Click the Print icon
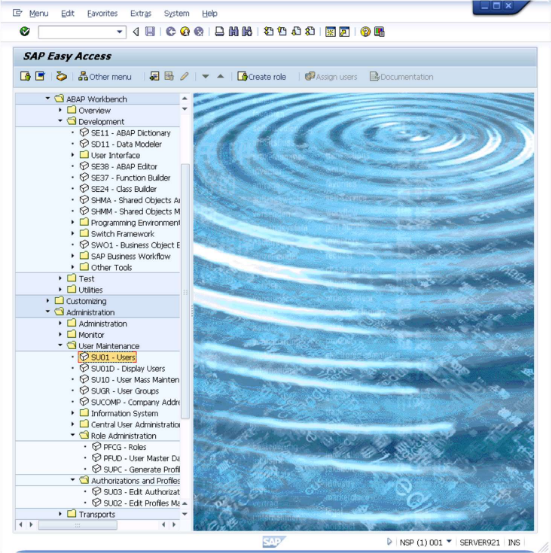The image size is (551, 553). 219,32
